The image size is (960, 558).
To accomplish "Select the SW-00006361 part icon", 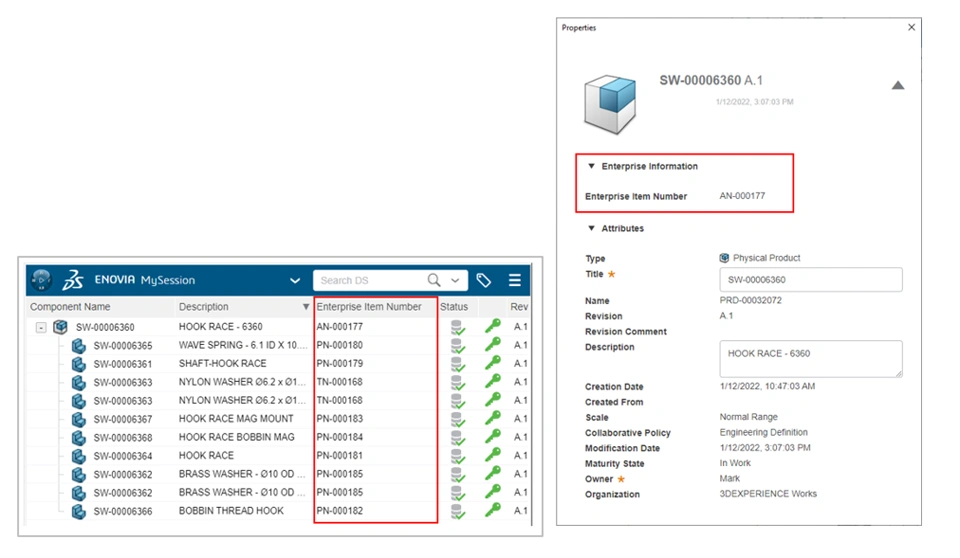I will pos(78,364).
